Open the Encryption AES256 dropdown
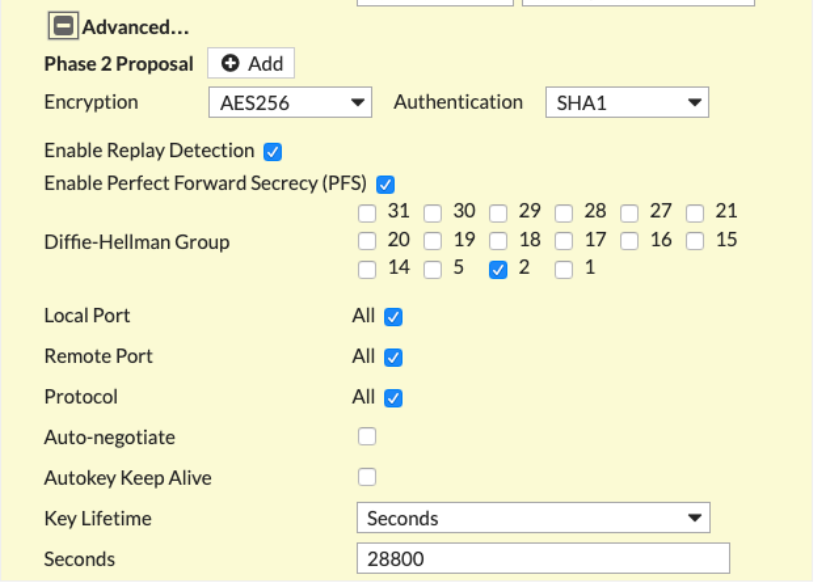Screen dimensions: 822x584 [x=290, y=103]
